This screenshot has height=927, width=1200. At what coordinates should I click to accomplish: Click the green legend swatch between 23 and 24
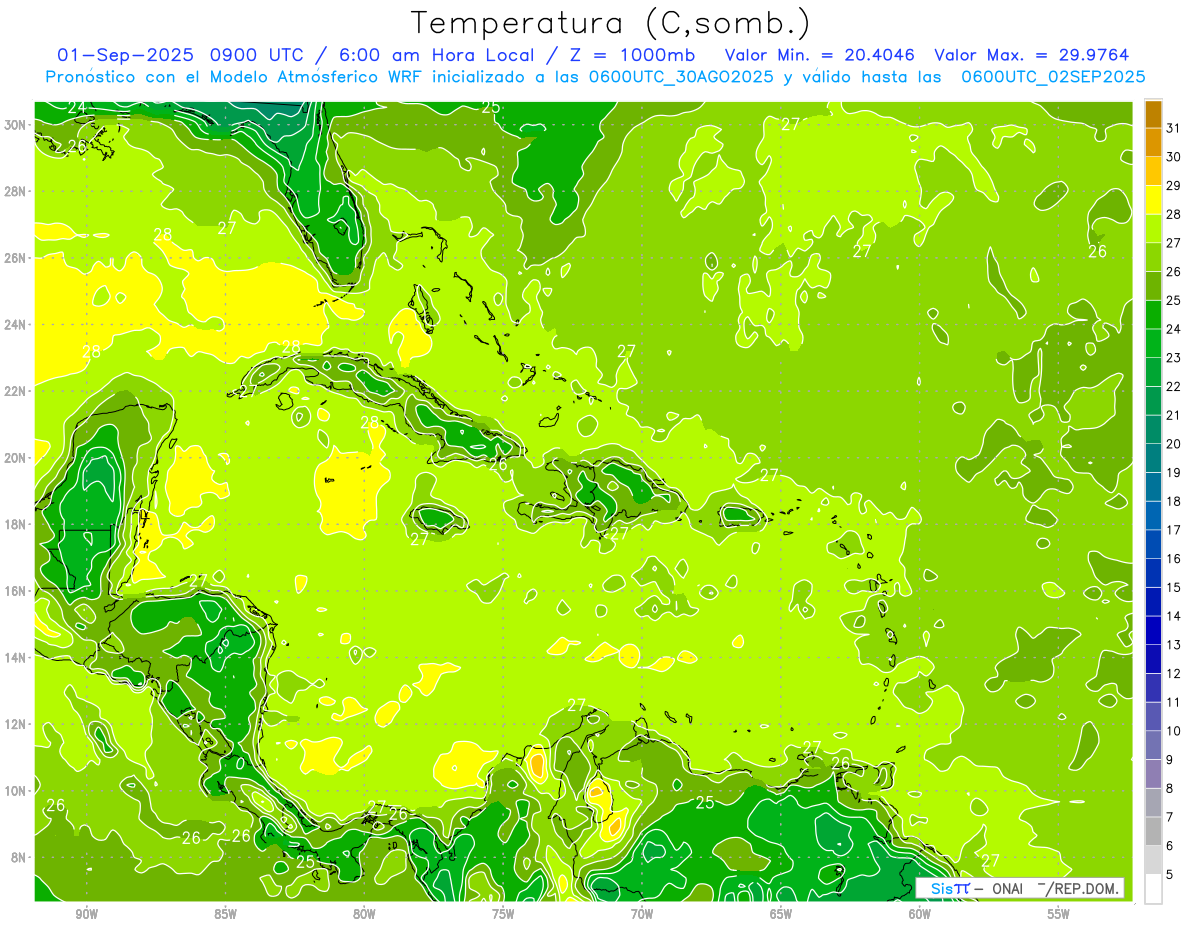(1153, 343)
